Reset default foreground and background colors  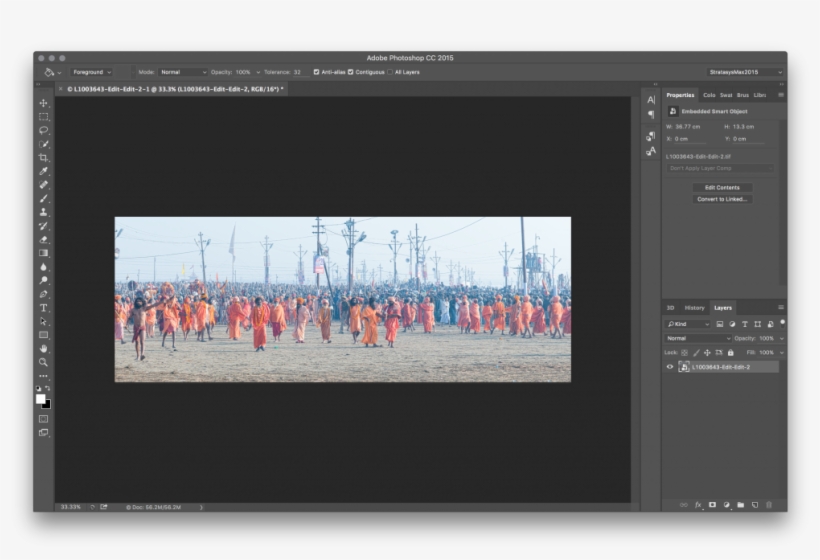[38, 388]
